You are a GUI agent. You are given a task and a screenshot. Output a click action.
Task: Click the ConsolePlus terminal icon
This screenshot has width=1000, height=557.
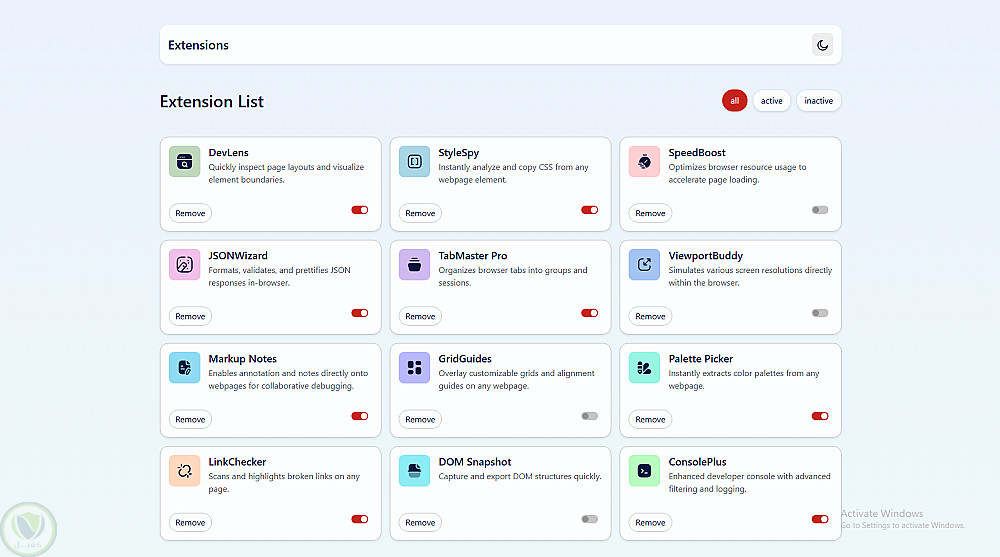[x=644, y=470]
